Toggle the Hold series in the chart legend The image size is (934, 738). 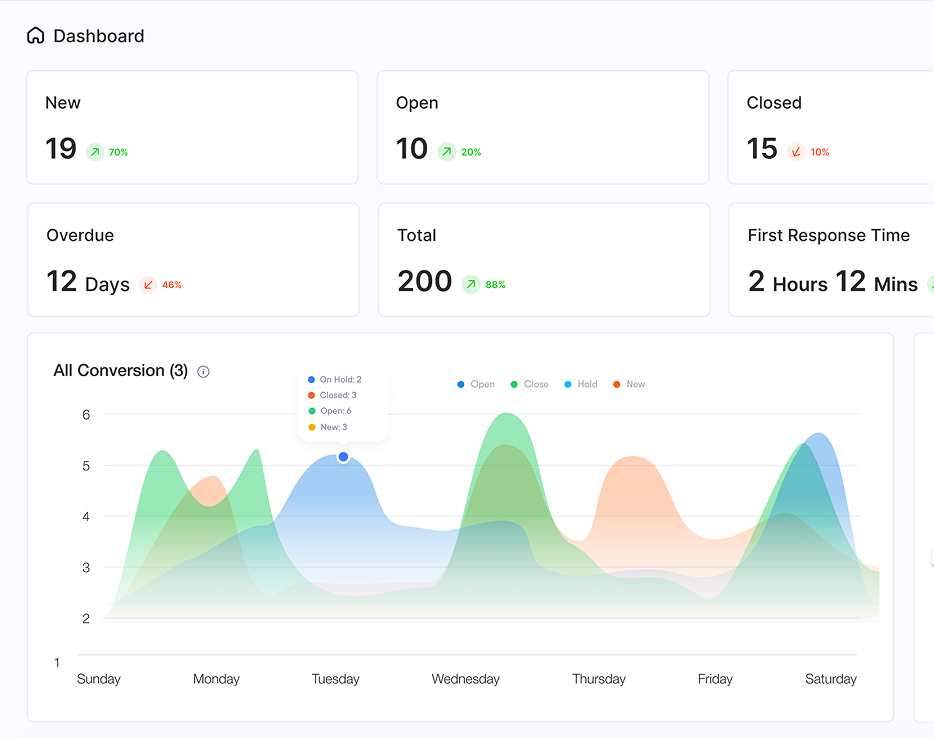580,384
